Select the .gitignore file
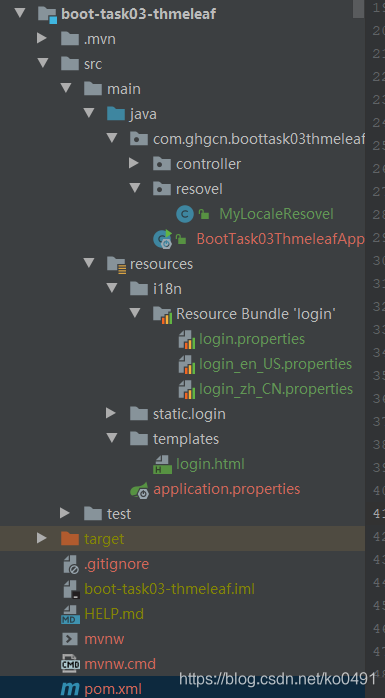Viewport: 385px width, 698px height. tap(117, 564)
